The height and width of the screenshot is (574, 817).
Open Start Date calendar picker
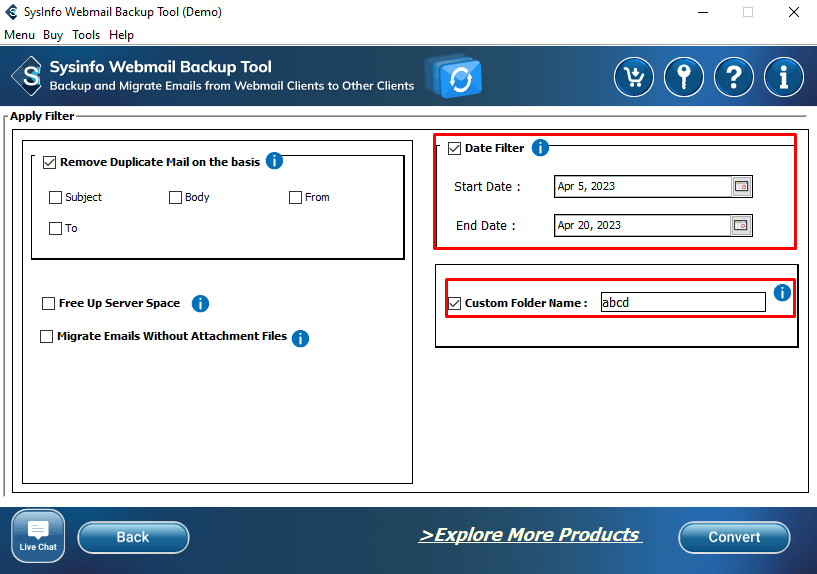(x=741, y=186)
